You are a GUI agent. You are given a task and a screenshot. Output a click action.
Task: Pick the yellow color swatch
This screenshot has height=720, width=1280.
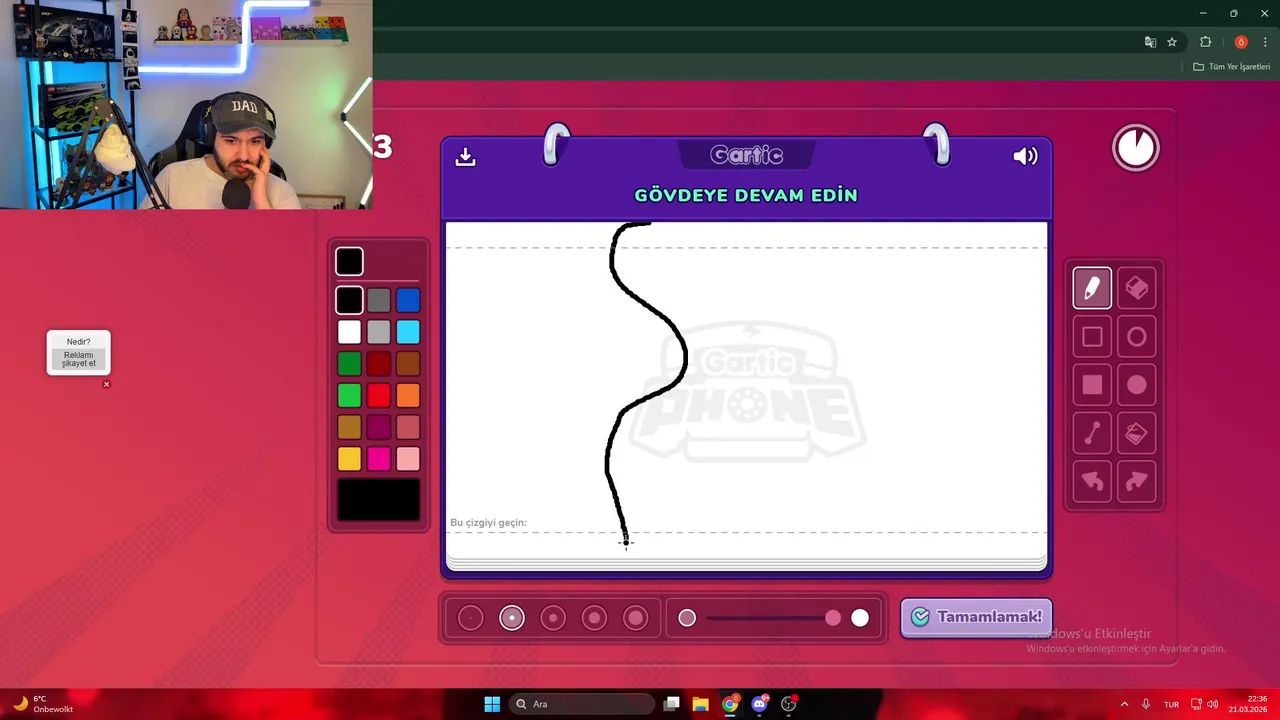[x=349, y=459]
